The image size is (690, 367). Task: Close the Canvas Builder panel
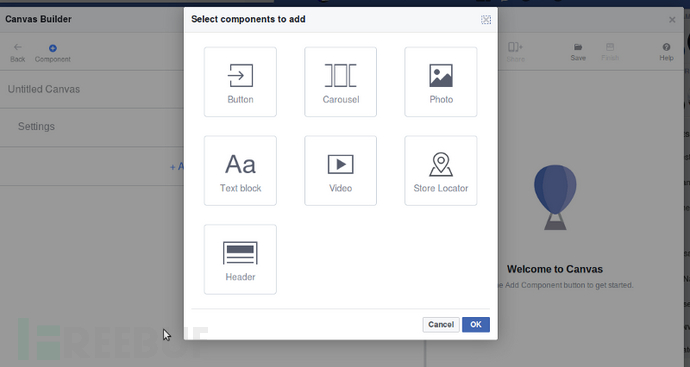pos(672,20)
